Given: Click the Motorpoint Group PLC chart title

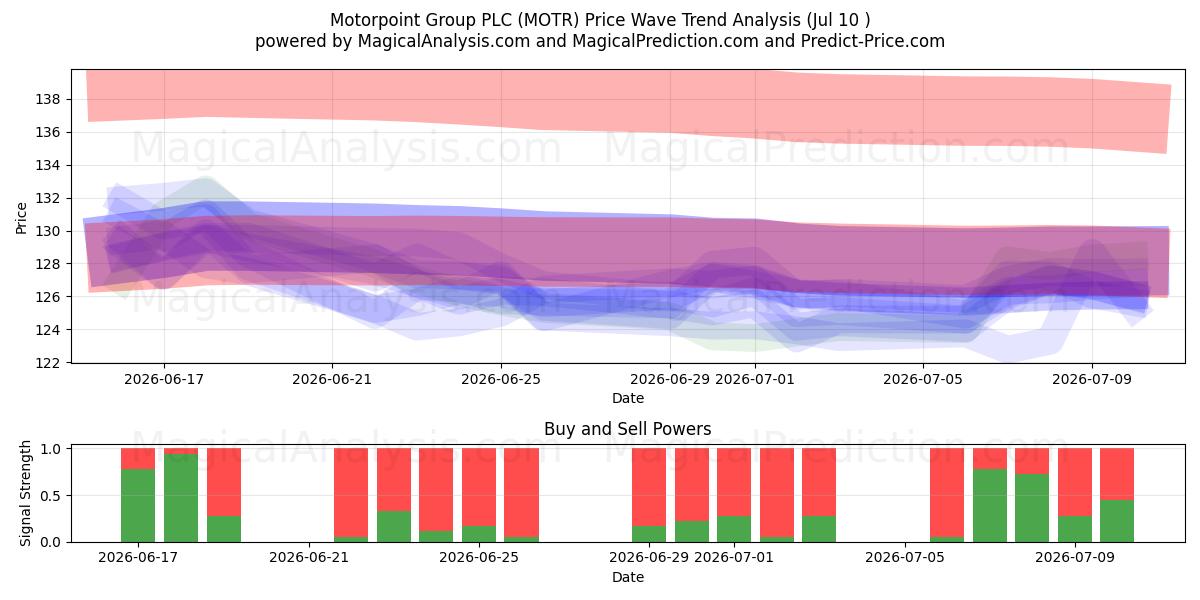Looking at the screenshot, I should (x=600, y=20).
